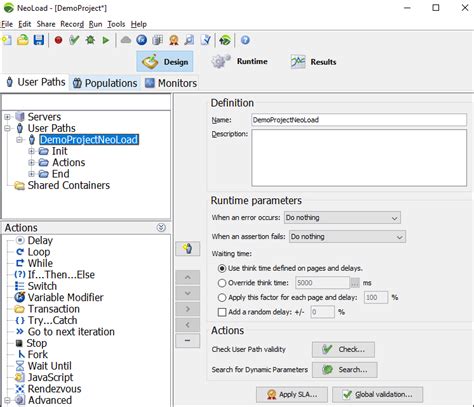Open the When an error occurs dropdown
The height and width of the screenshot is (407, 474).
(x=342, y=218)
